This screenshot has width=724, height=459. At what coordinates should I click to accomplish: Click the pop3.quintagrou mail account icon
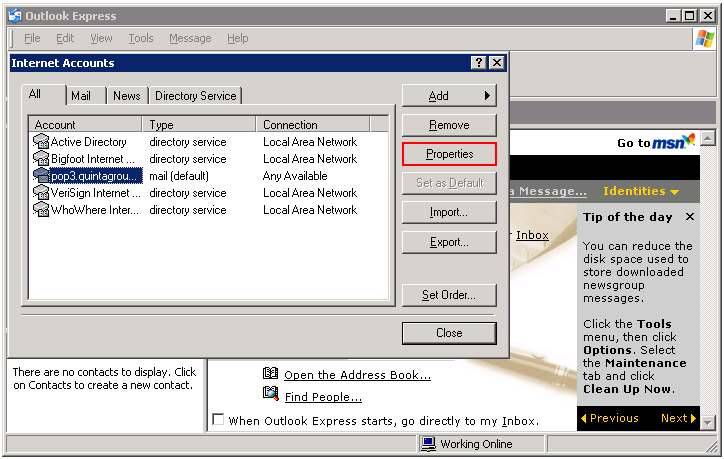[x=41, y=175]
